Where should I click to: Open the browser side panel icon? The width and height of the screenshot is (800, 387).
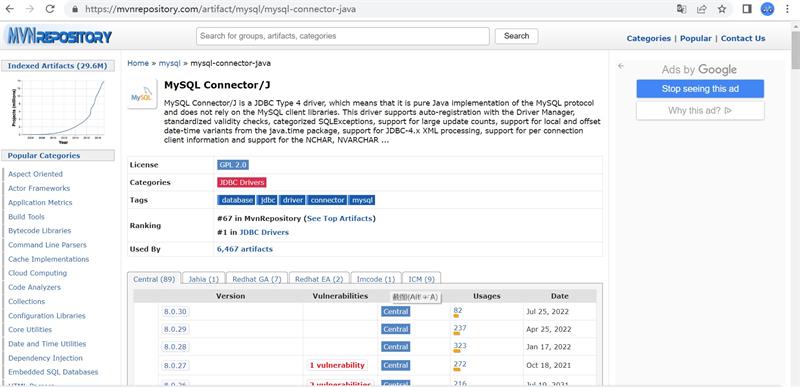(747, 9)
